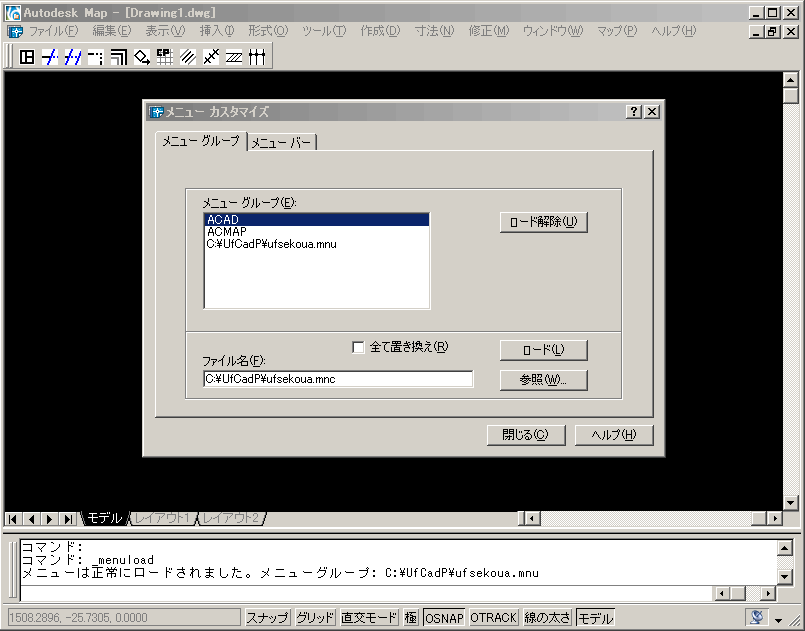Toggle OTRACK in the status bar
The image size is (805, 631).
tap(493, 617)
